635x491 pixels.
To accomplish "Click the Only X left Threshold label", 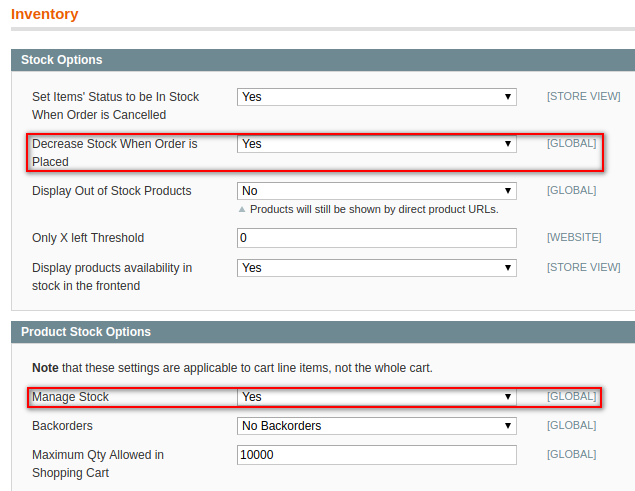I will [x=88, y=238].
